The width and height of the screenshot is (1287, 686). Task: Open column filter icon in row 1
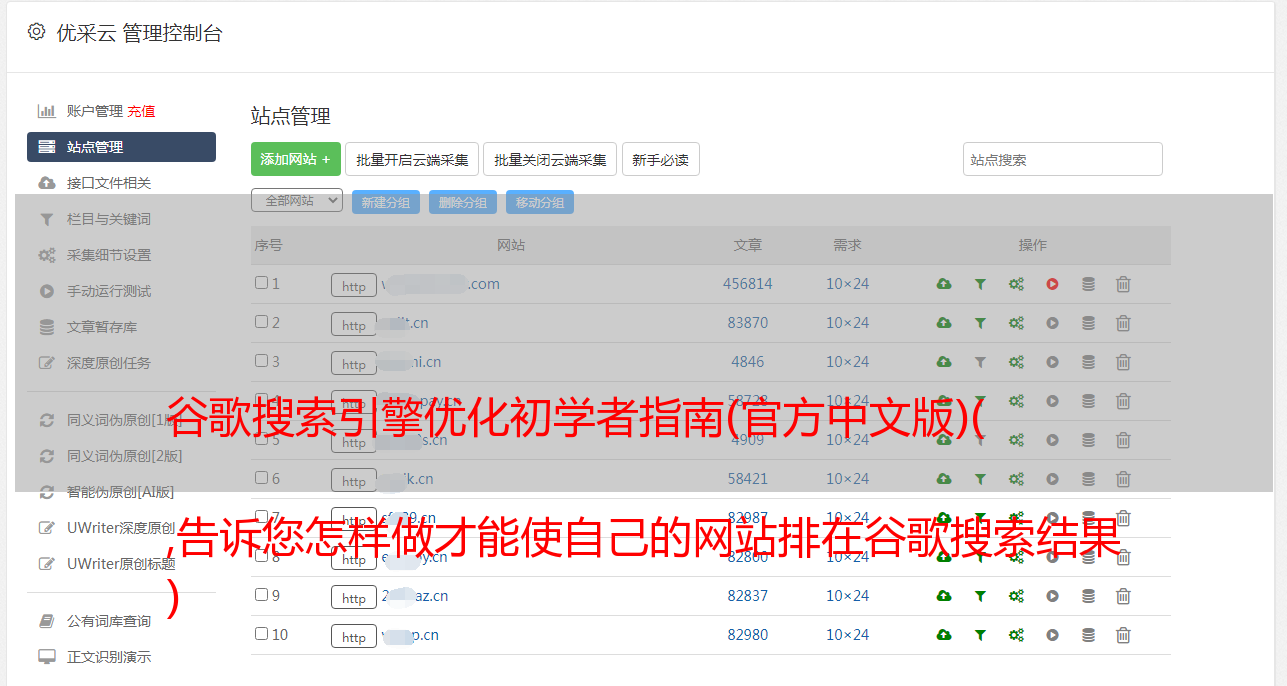coord(980,284)
